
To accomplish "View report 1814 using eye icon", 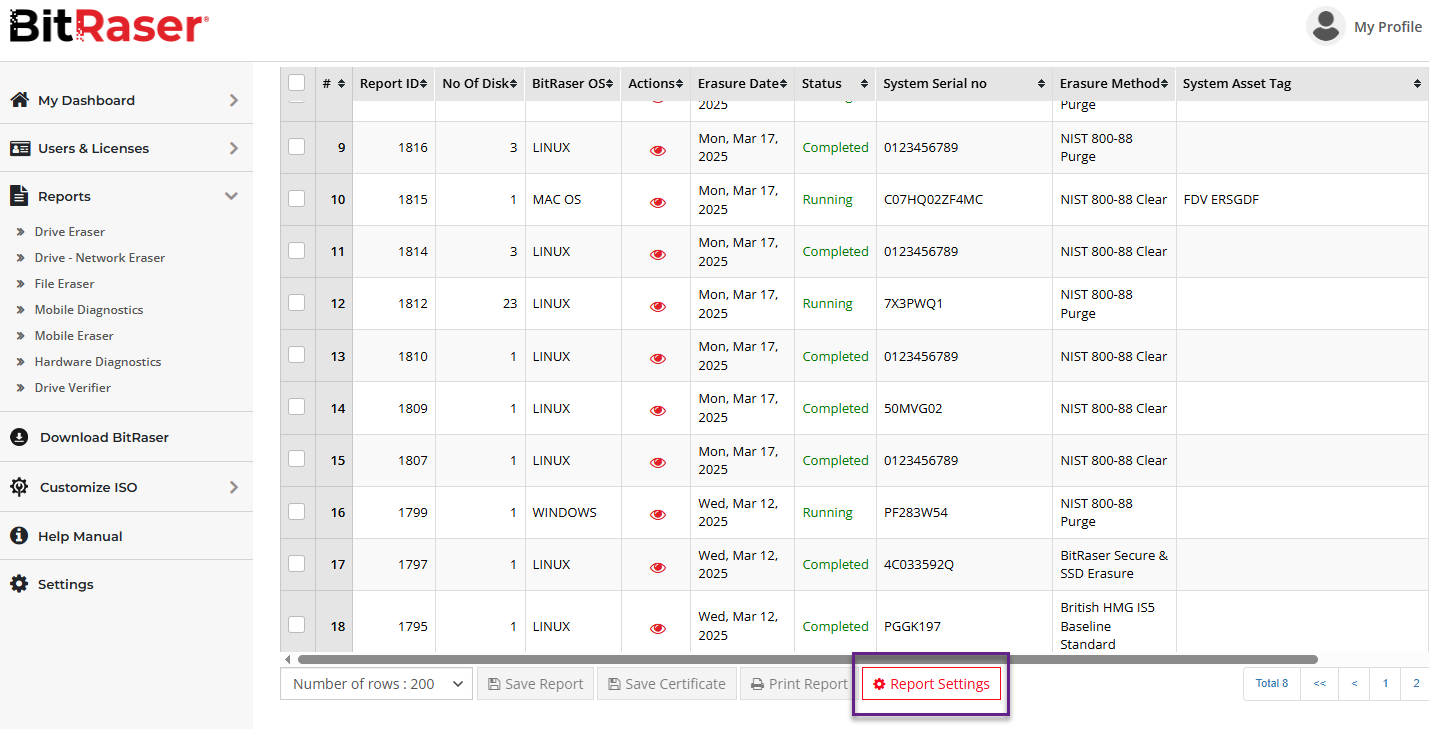I will 658,254.
